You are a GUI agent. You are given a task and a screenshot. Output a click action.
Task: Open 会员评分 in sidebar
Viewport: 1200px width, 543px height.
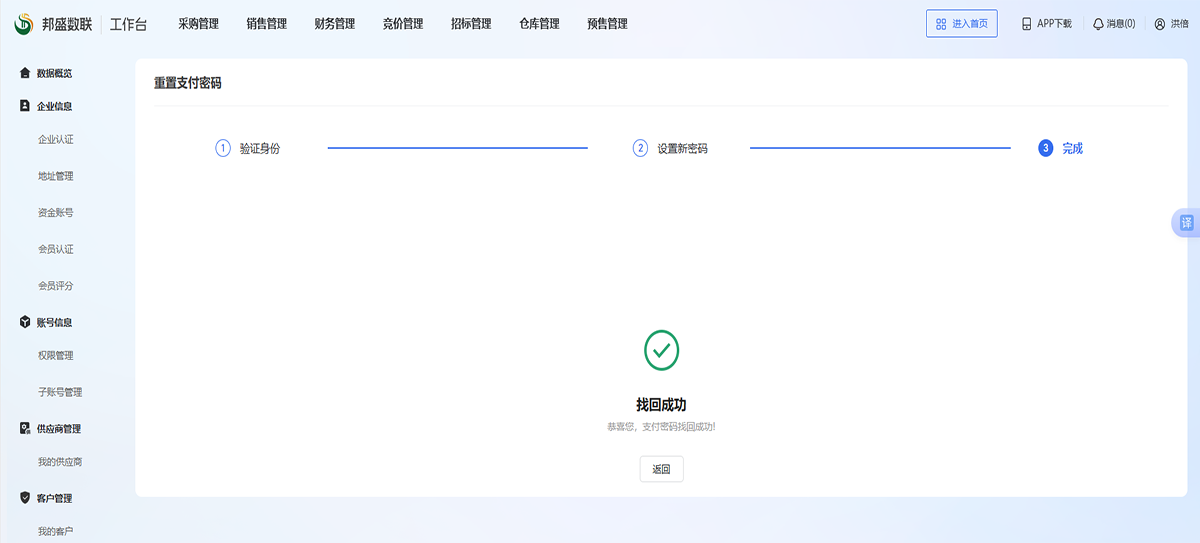[x=55, y=285]
